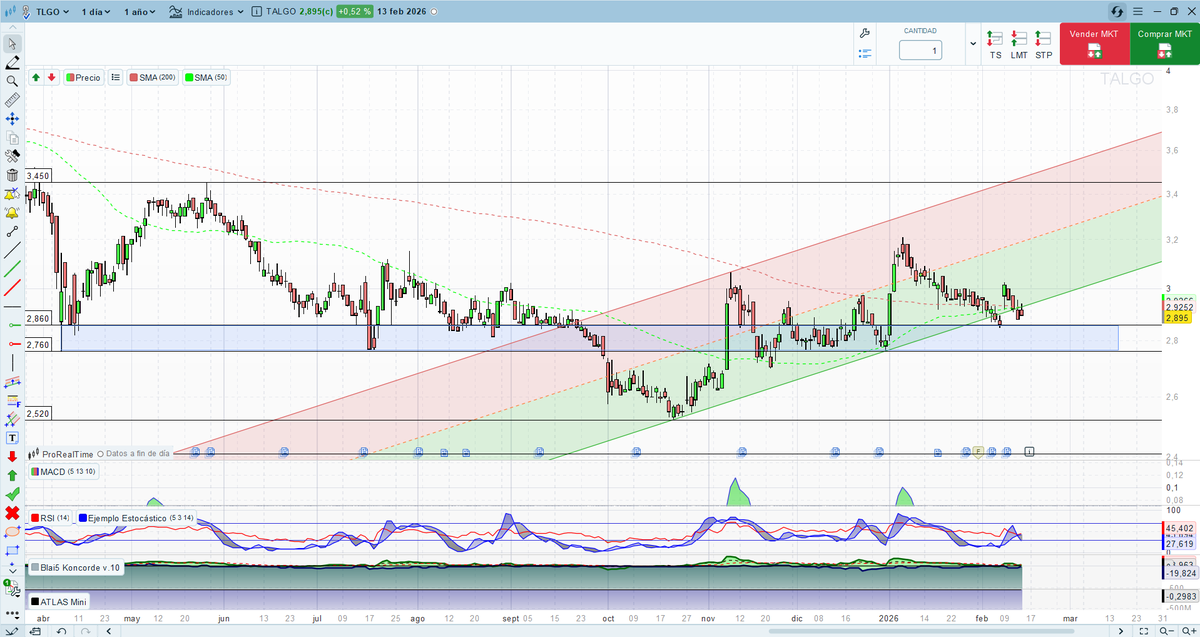Click the Vender MKT button
1200x637 pixels.
pyautogui.click(x=1094, y=45)
